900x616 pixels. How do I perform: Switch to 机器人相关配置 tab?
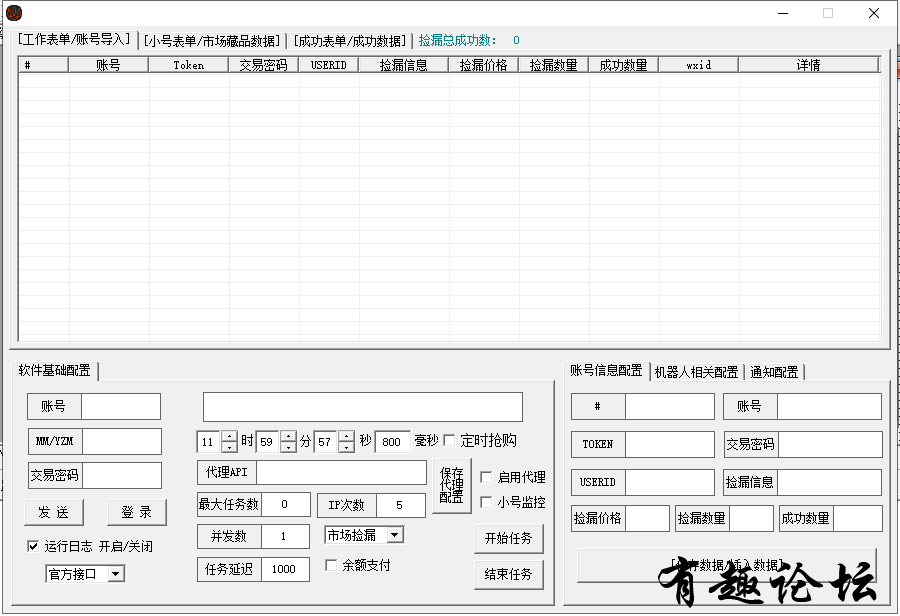tap(696, 372)
